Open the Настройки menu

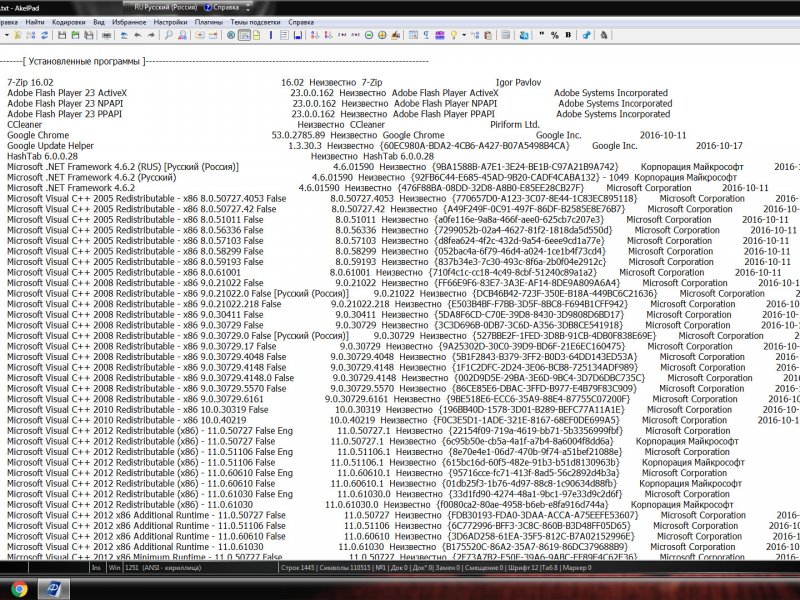170,22
